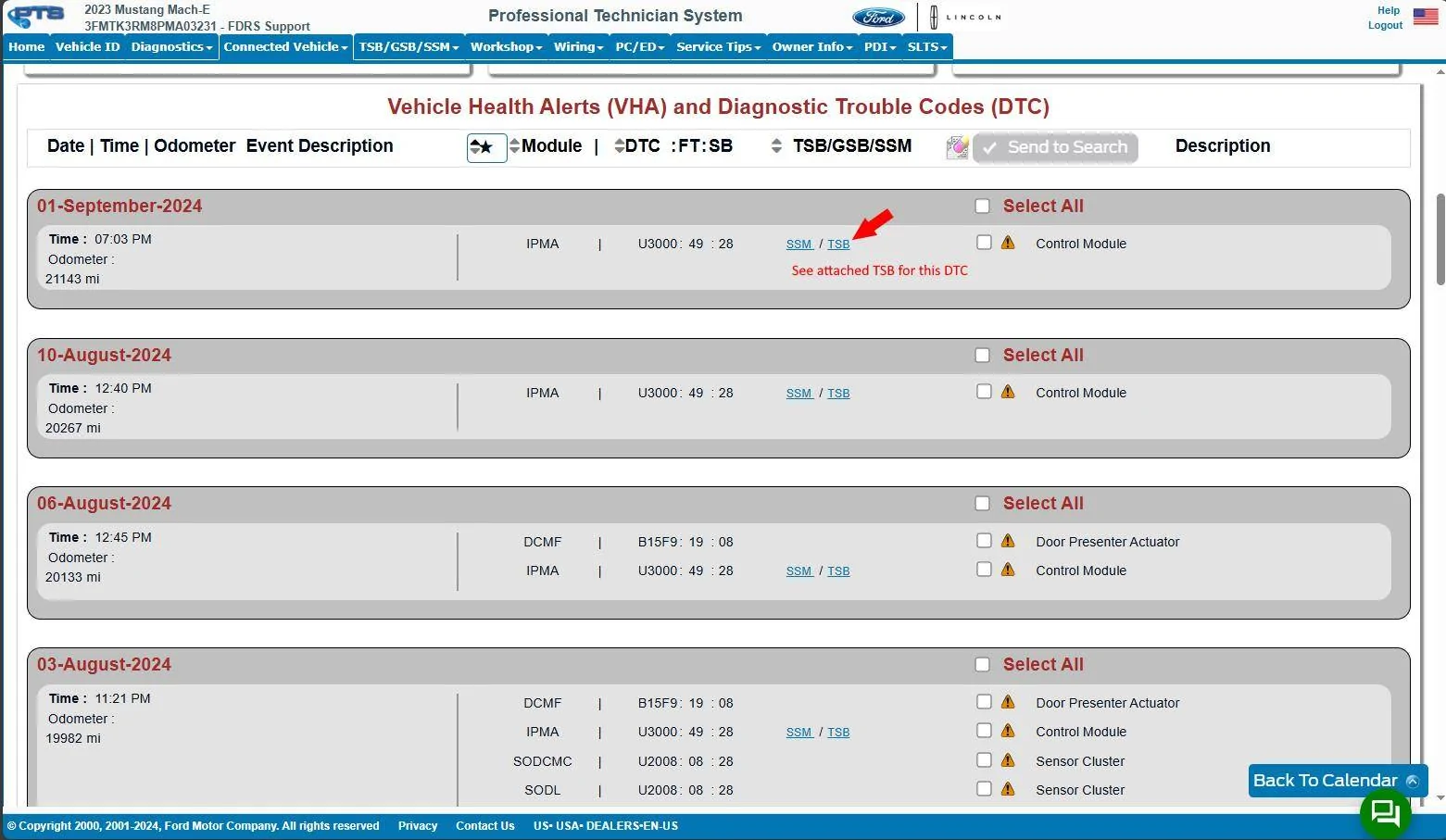The width and height of the screenshot is (1446, 840).
Task: Open SSM link for 01-September U3000
Action: pyautogui.click(x=799, y=244)
